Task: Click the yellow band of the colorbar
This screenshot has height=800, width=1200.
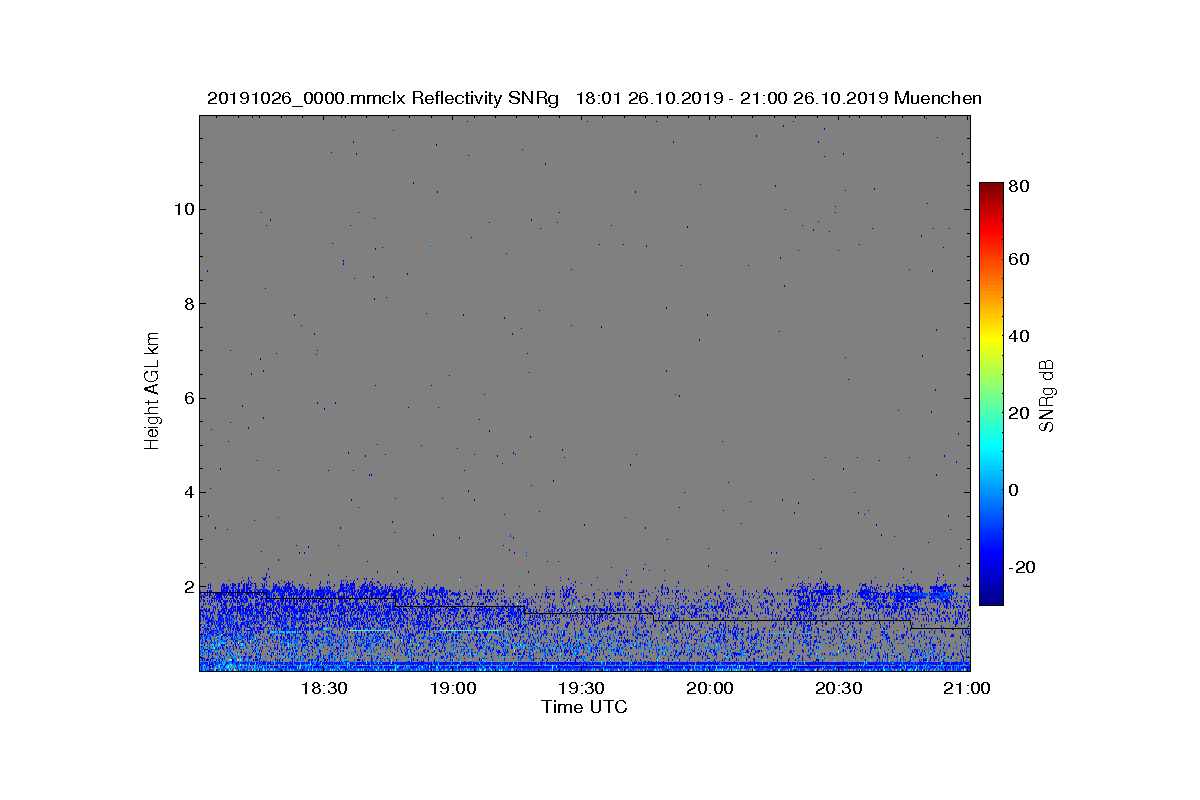Action: 991,338
